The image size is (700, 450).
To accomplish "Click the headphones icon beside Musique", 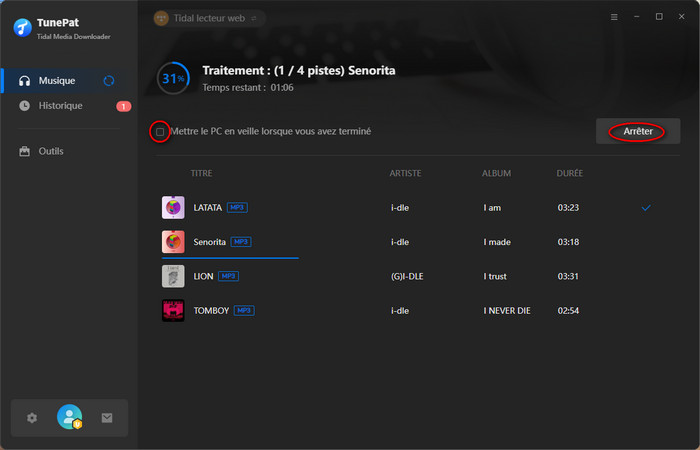I will click(25, 81).
